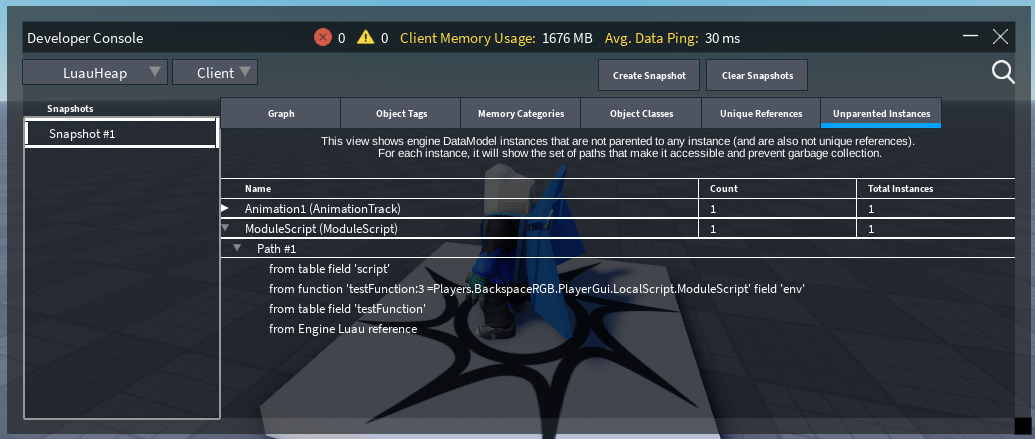Open the Object Classes tab
Viewport: 1035px width, 439px height.
[641, 114]
